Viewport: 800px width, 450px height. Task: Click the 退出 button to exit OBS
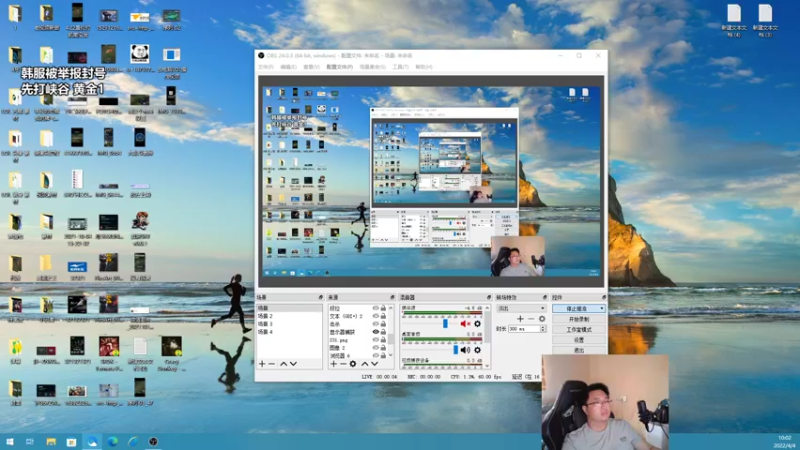coord(579,351)
